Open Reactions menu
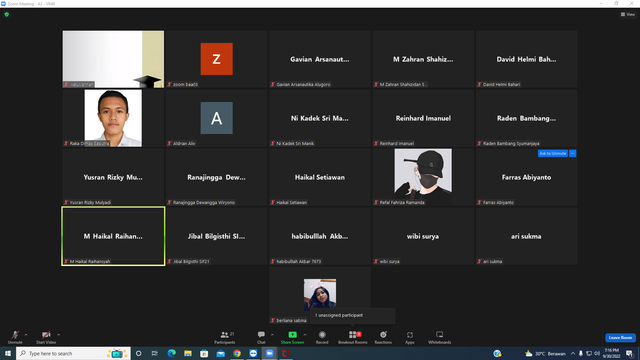Screen dimensions: 640x360 pos(383,337)
